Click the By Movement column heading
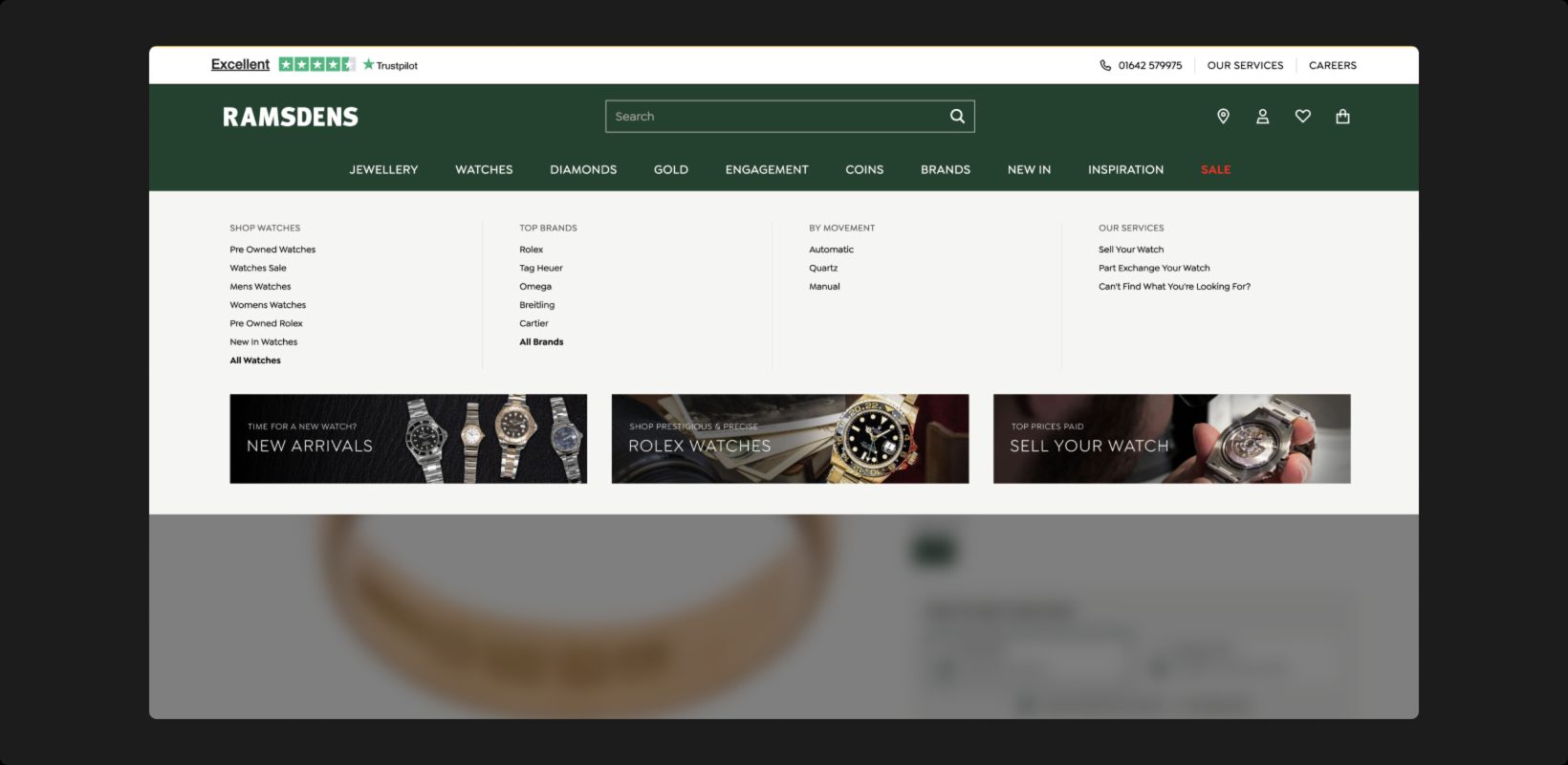 [x=842, y=229]
